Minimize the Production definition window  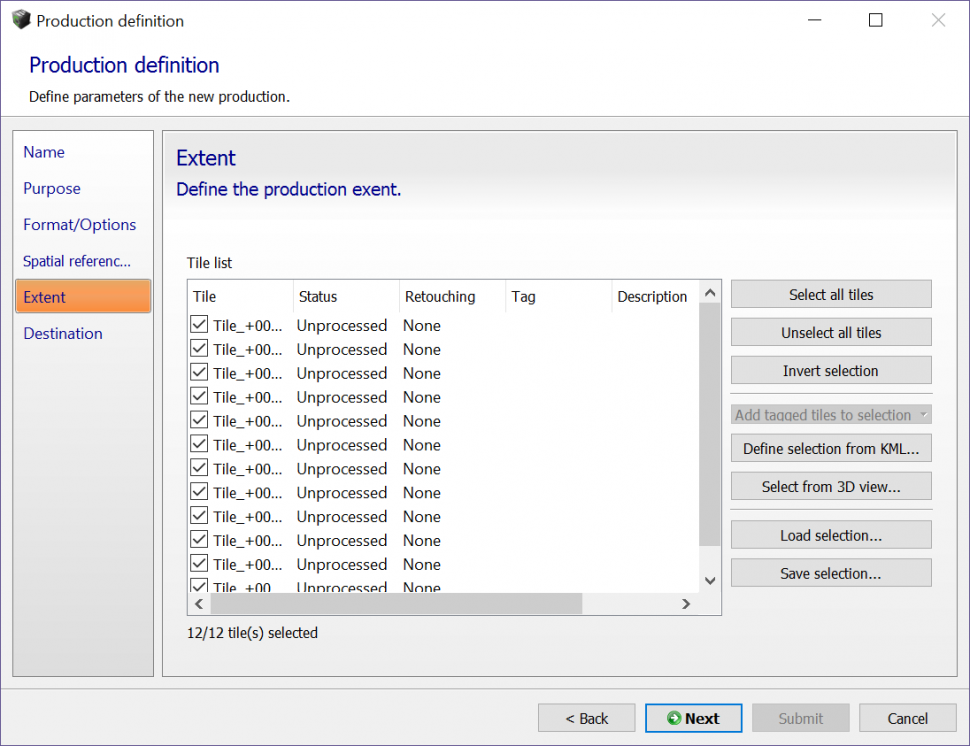[815, 20]
